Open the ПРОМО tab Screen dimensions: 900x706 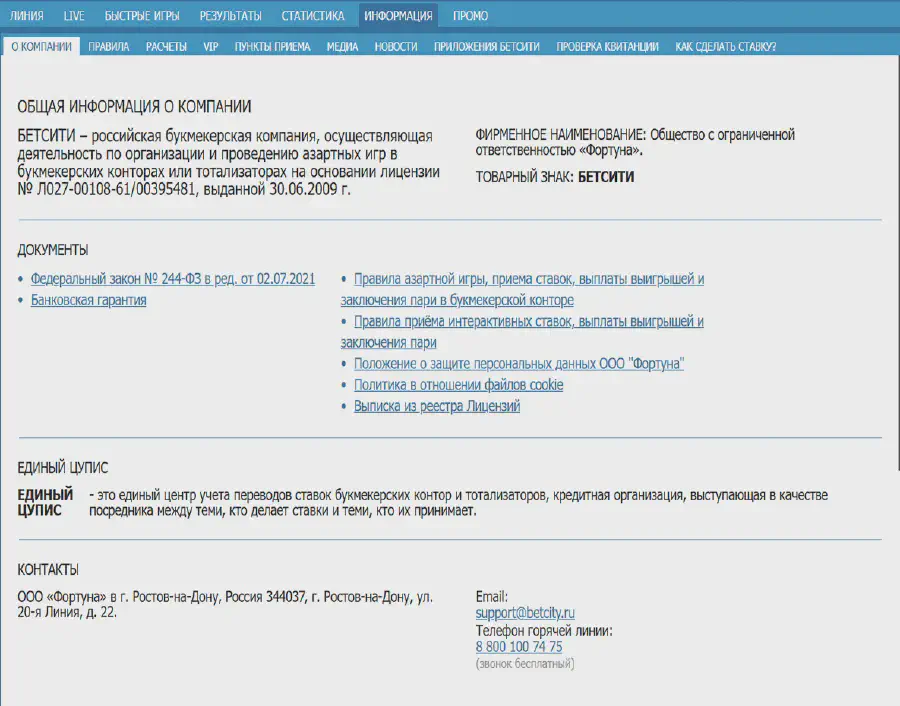(470, 16)
